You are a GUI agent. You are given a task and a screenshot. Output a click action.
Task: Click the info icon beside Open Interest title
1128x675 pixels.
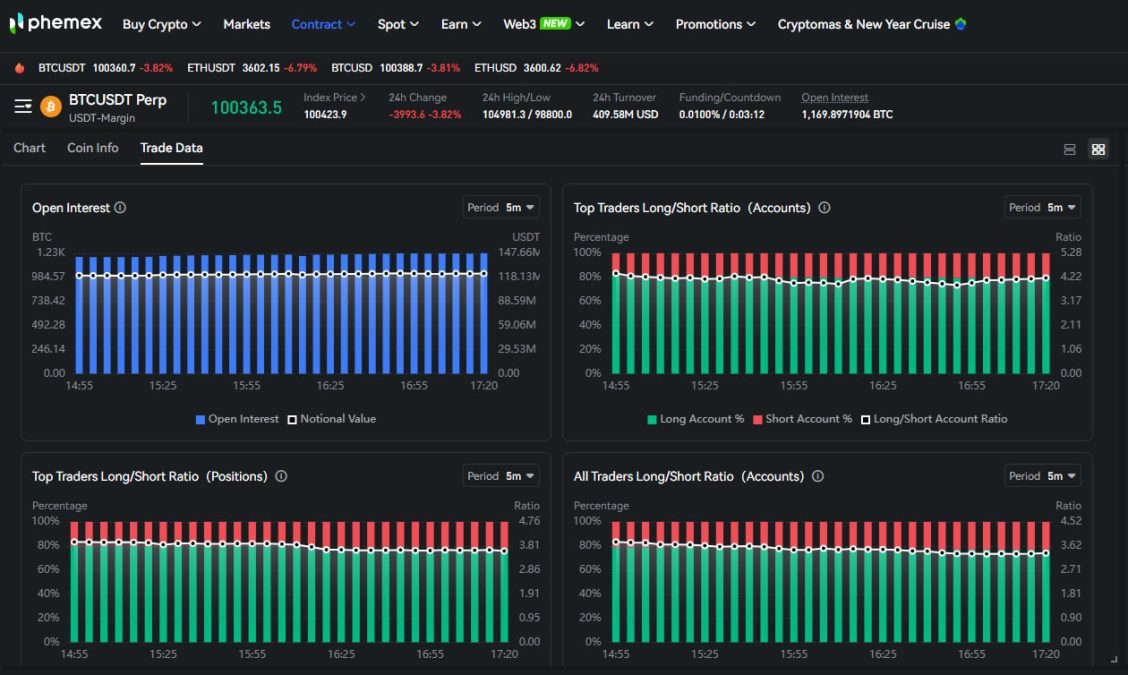click(x=120, y=208)
